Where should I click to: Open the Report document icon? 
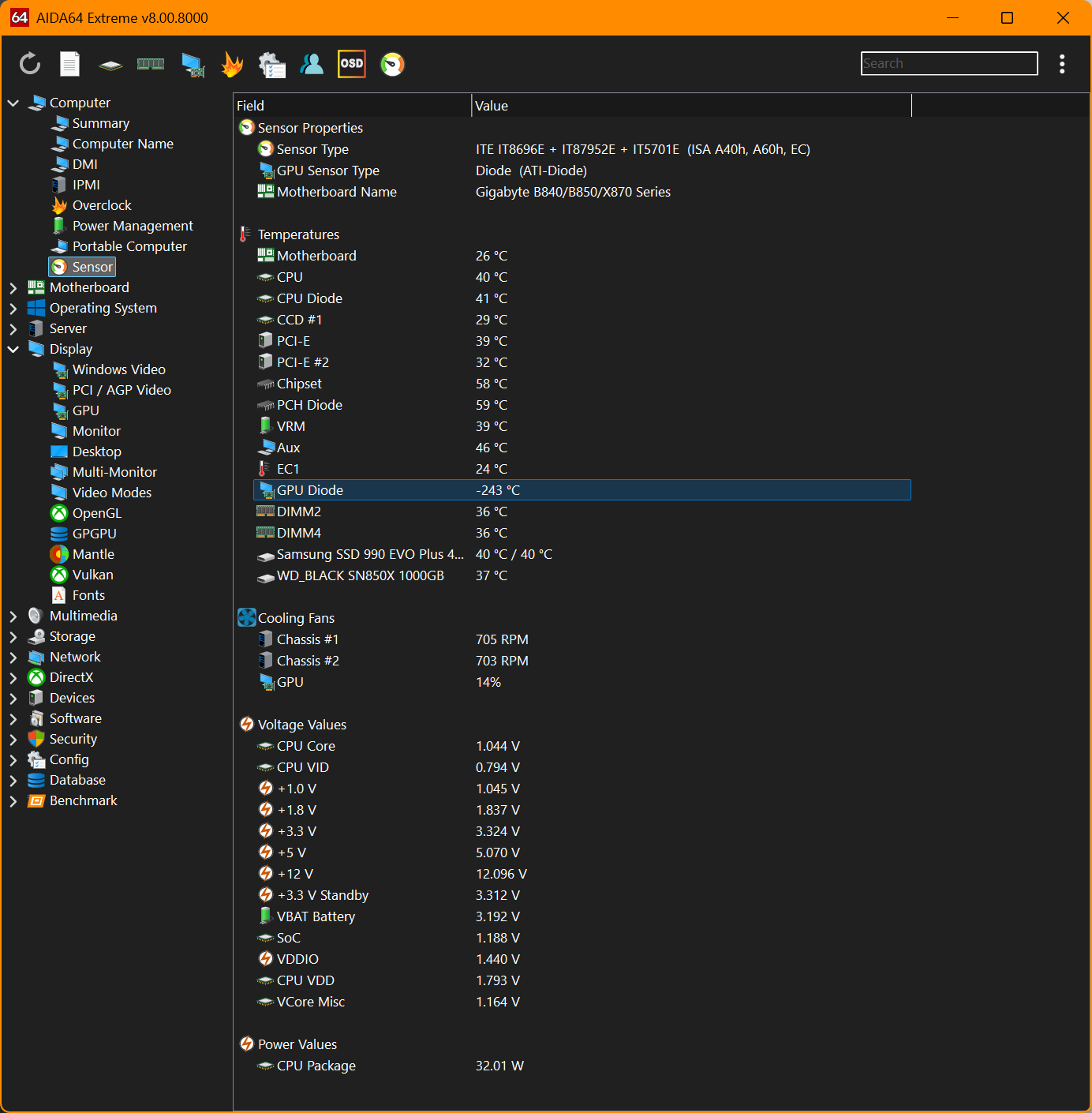(x=70, y=64)
